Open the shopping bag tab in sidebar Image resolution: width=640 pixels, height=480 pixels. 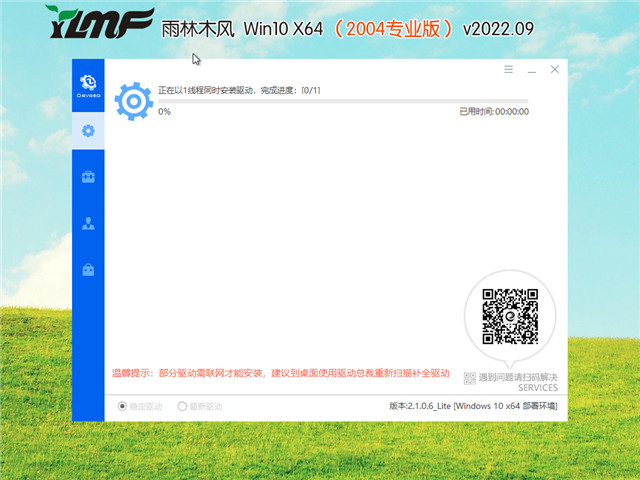click(x=88, y=269)
